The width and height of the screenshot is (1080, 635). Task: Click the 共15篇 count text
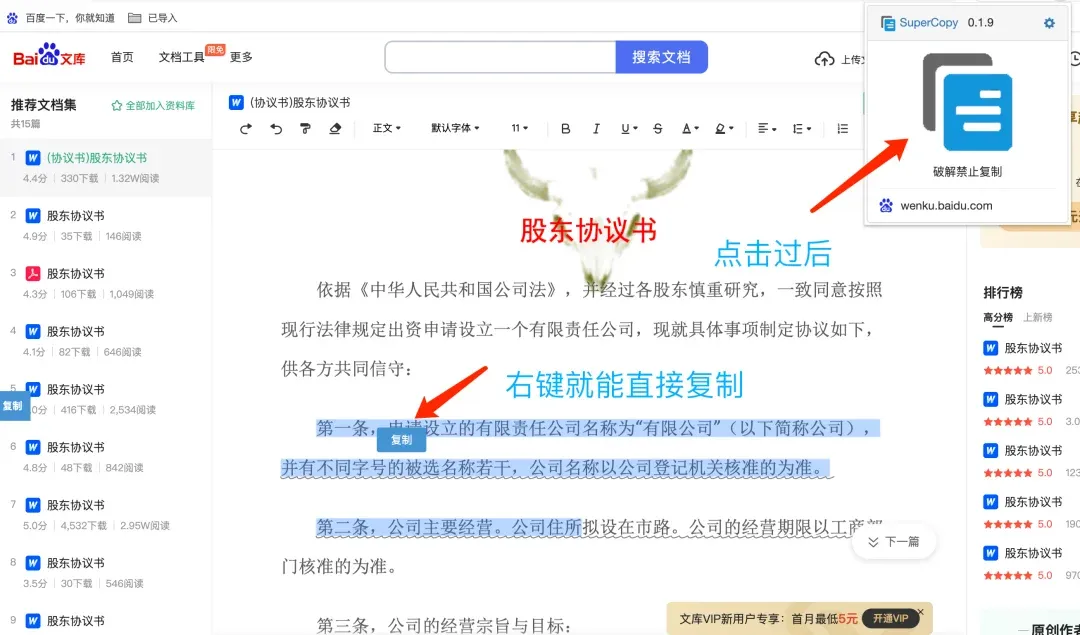pyautogui.click(x=25, y=124)
